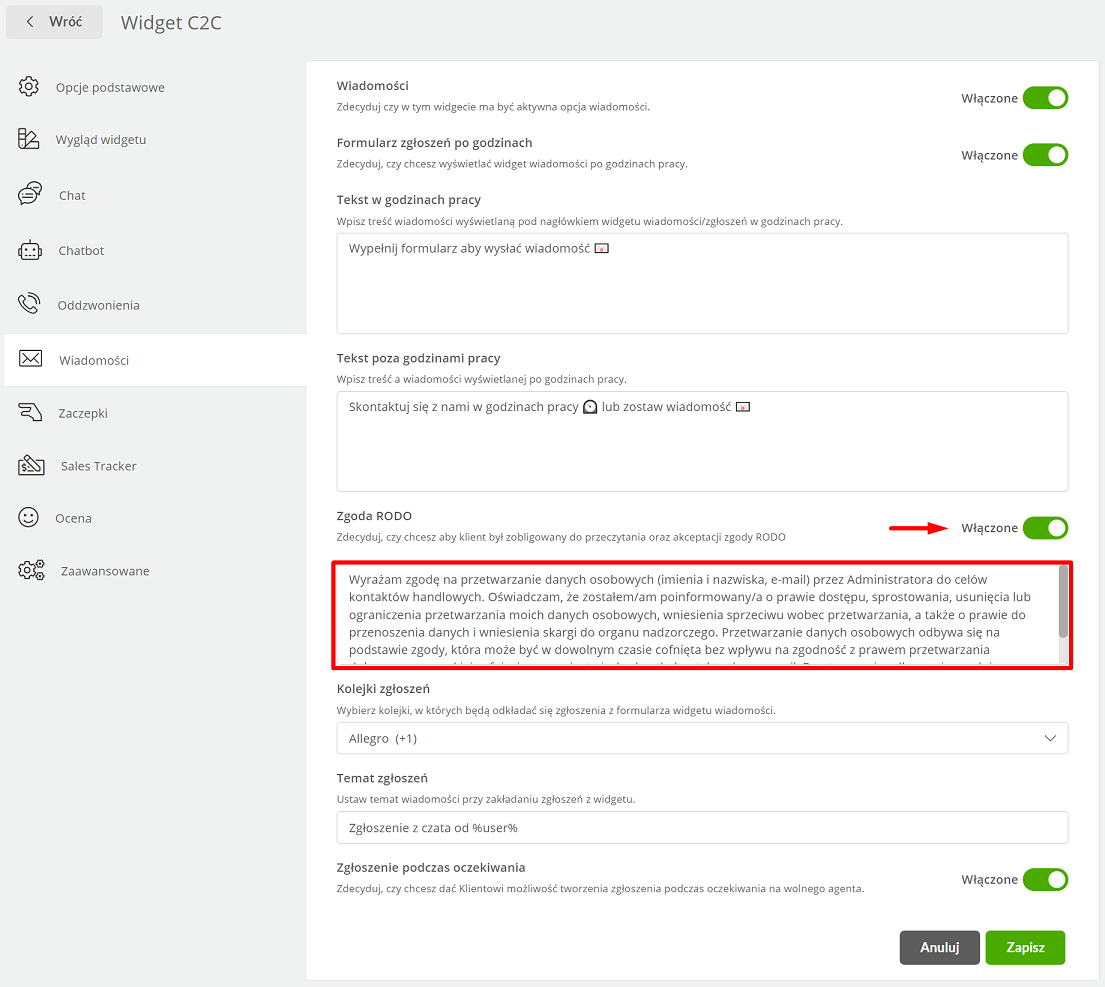
Task: Toggle the Wiadomości message option switch
Action: tap(1045, 98)
